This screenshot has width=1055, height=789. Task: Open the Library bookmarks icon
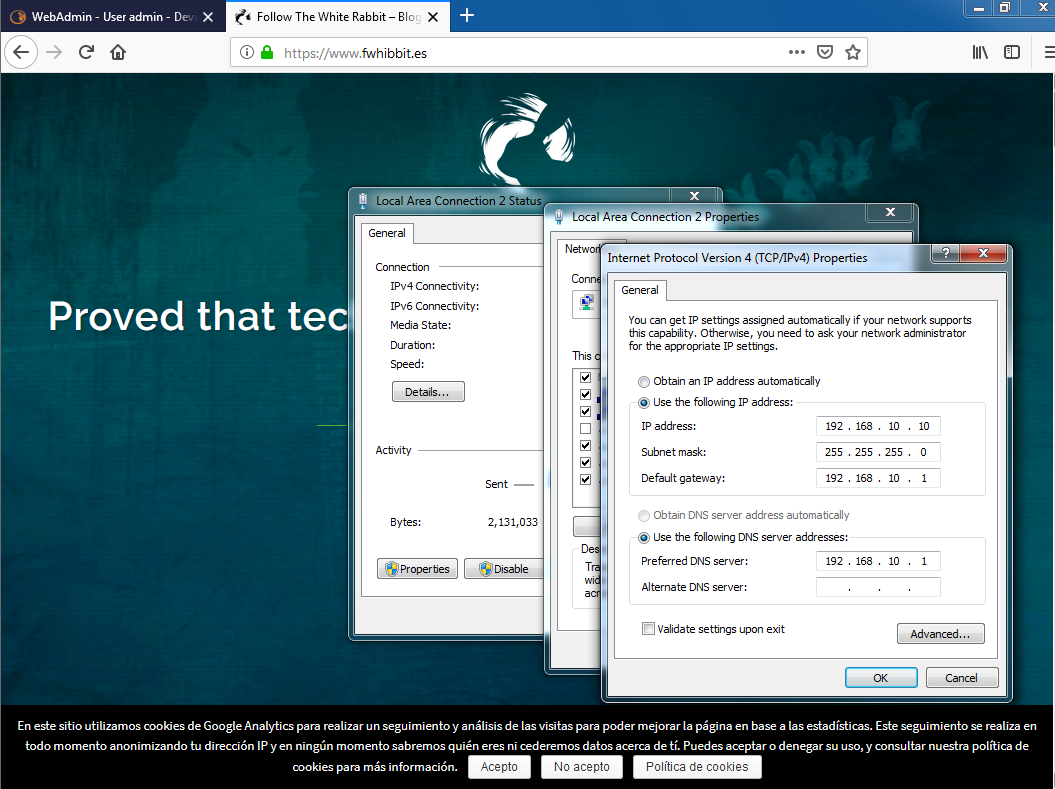[980, 53]
